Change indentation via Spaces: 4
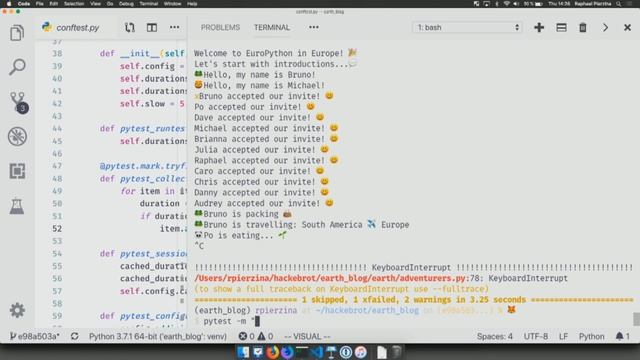 pyautogui.click(x=495, y=336)
